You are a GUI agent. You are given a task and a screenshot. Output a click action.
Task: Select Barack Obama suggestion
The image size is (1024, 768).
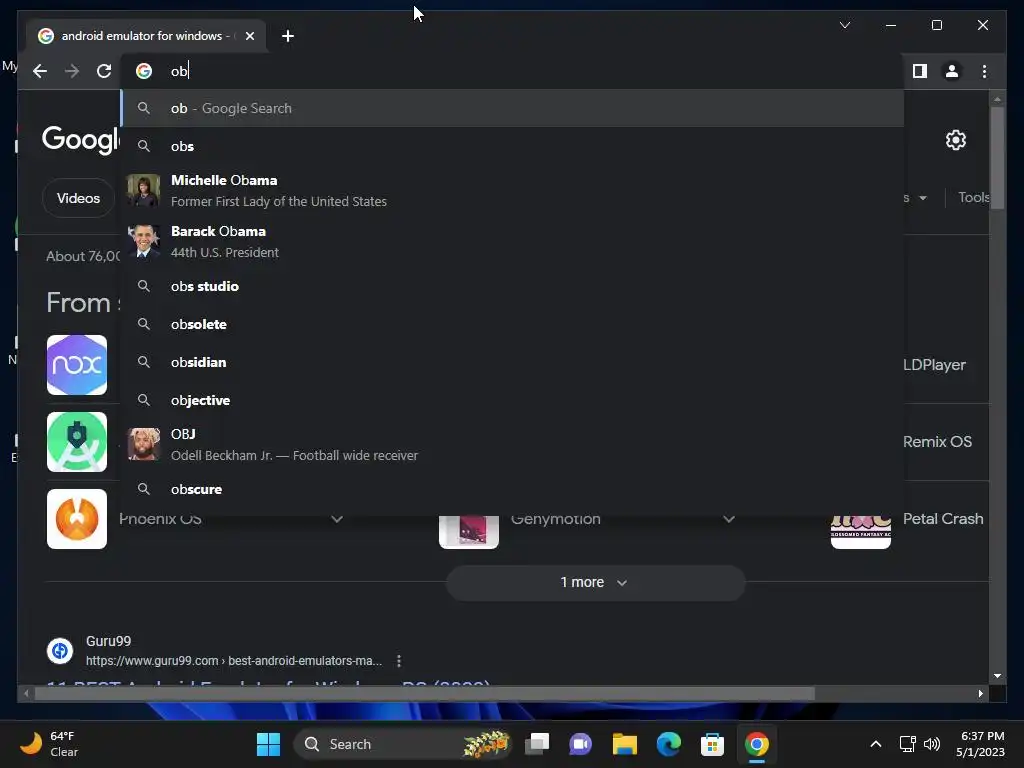[513, 242]
